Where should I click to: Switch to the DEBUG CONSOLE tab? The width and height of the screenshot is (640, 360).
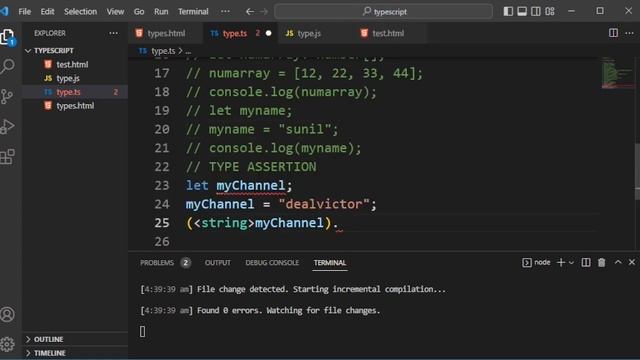272,262
